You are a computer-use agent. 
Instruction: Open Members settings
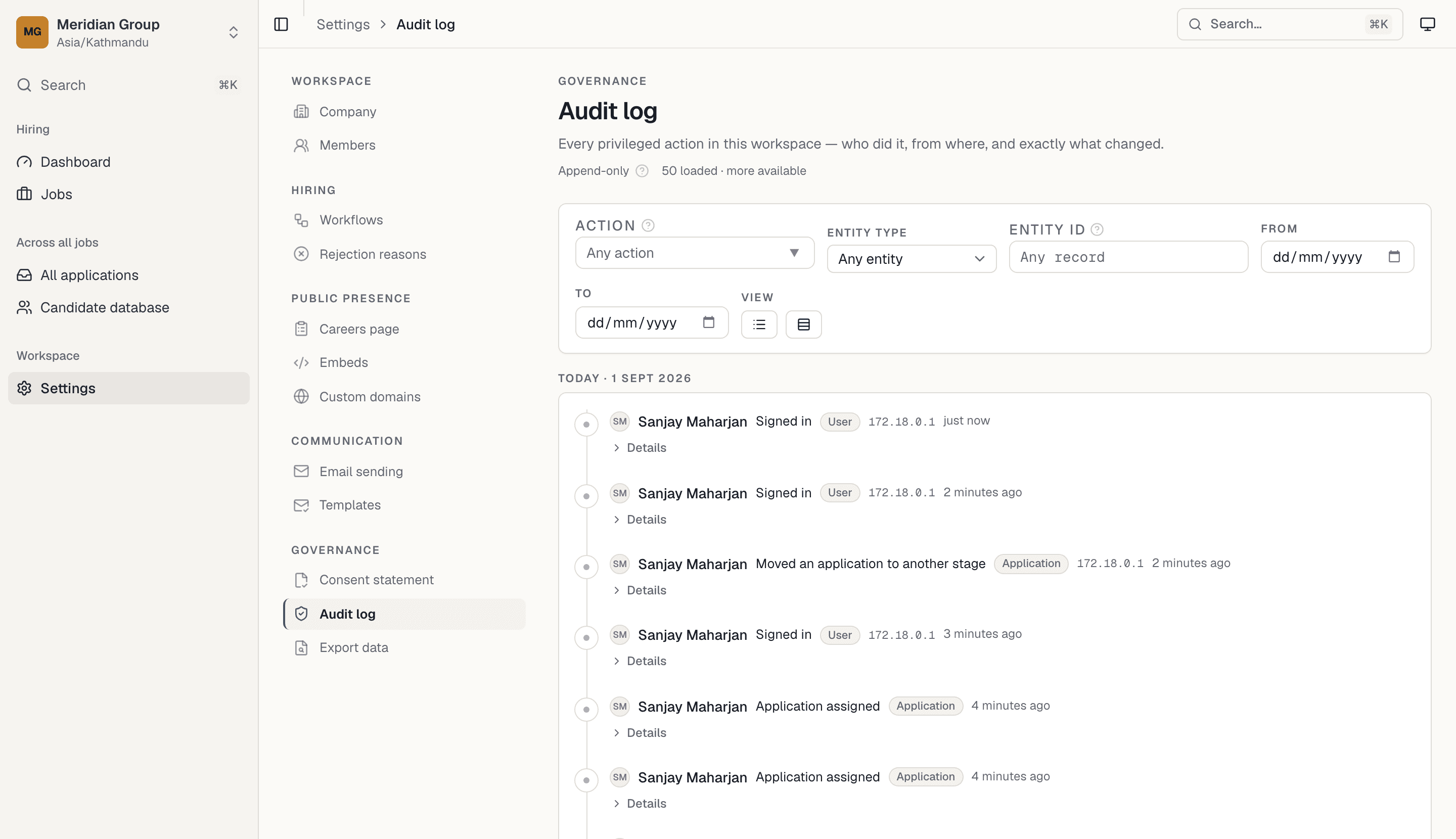404,145
